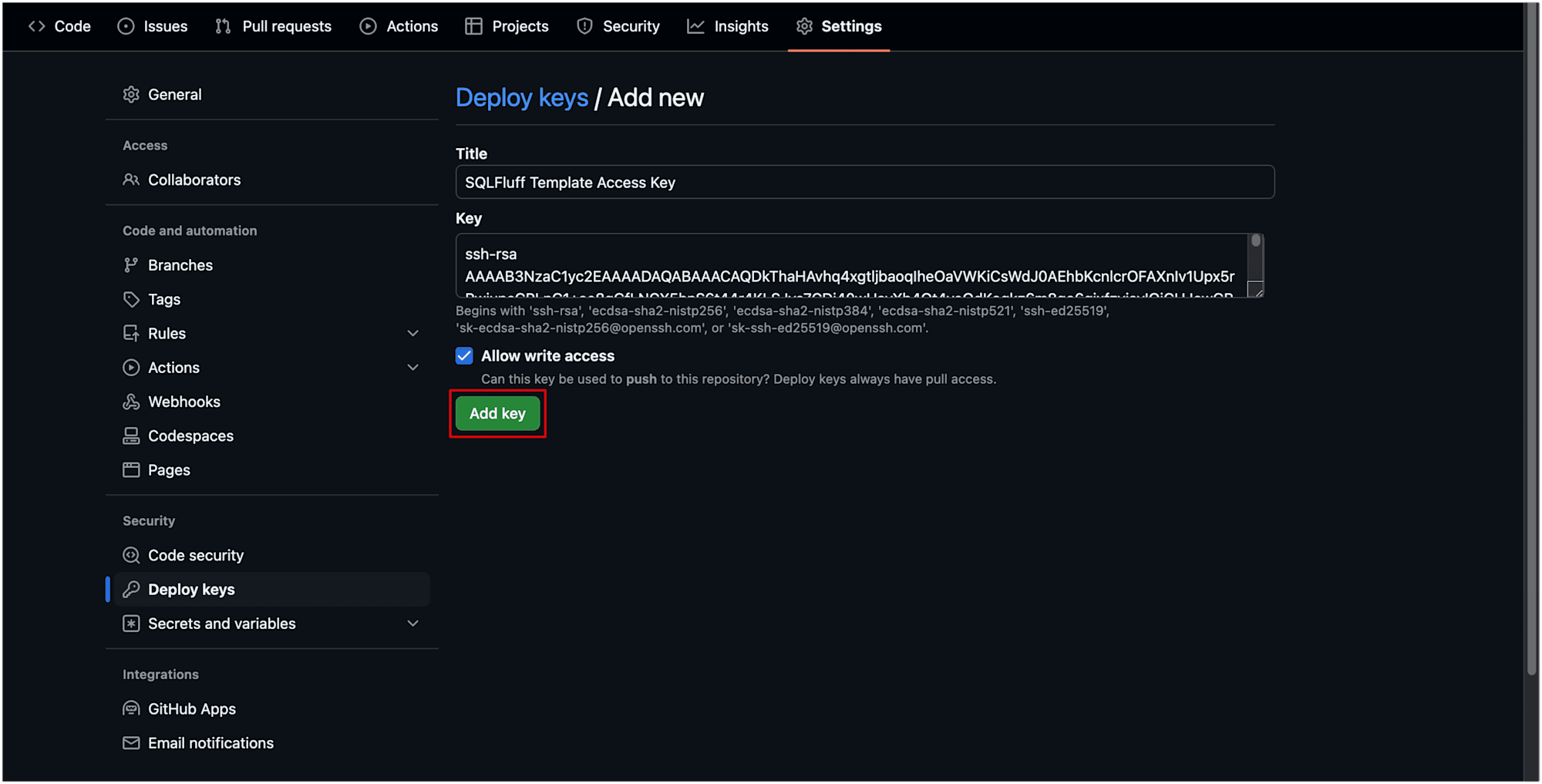Click the Projects table icon
The image size is (1542, 784).
point(473,26)
